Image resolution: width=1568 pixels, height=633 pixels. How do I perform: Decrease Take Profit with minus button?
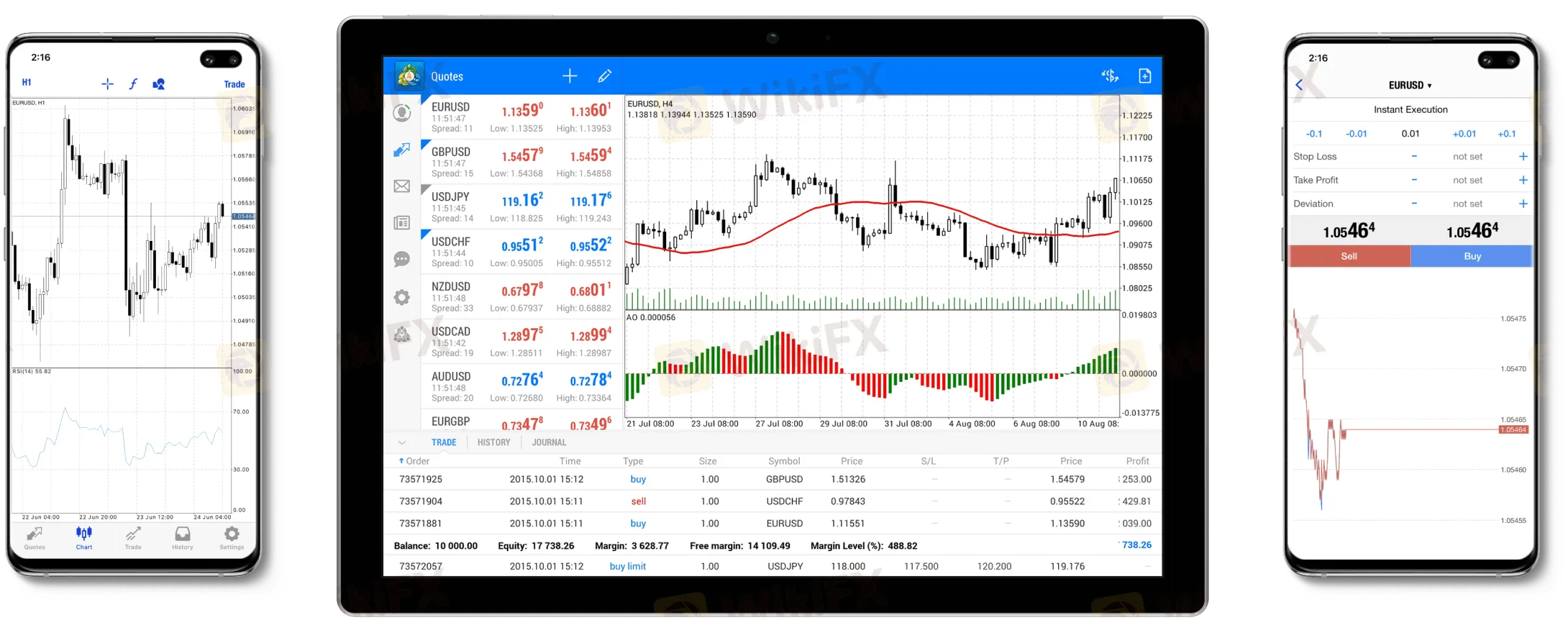point(1414,180)
